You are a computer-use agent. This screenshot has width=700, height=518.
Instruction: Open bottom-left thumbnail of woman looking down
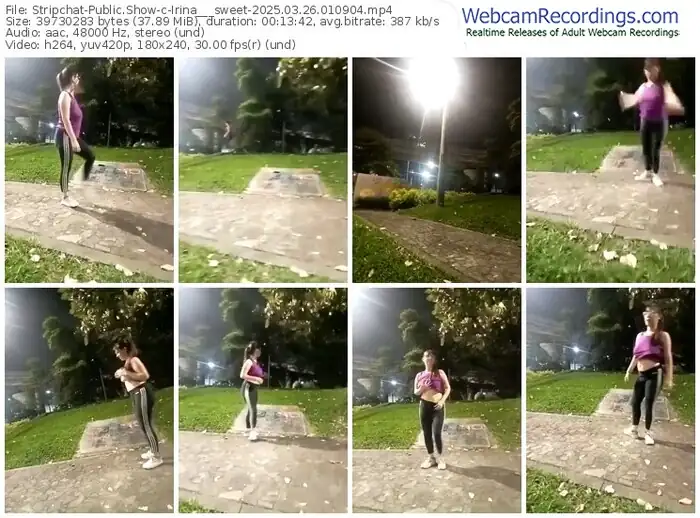(89, 400)
